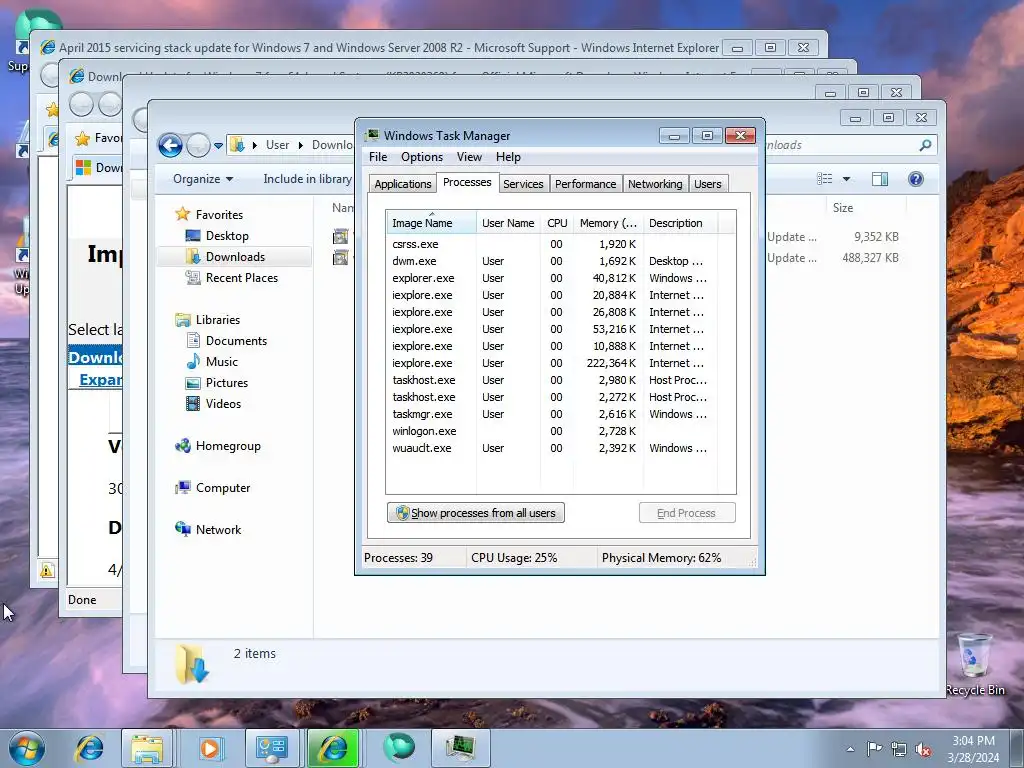Viewport: 1024px width, 768px height.
Task: Open Task Manager File menu
Action: pyautogui.click(x=377, y=157)
